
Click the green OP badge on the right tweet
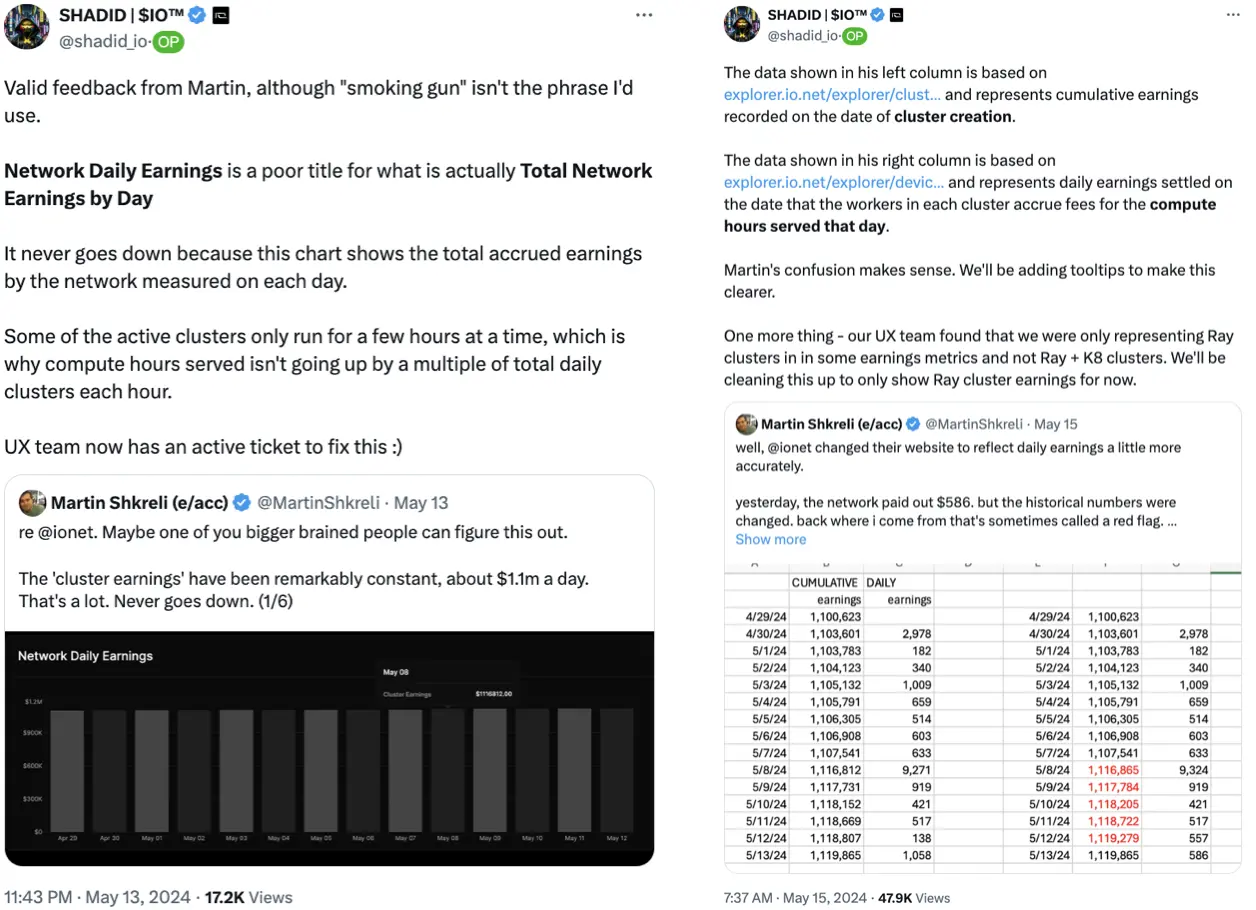[x=854, y=36]
